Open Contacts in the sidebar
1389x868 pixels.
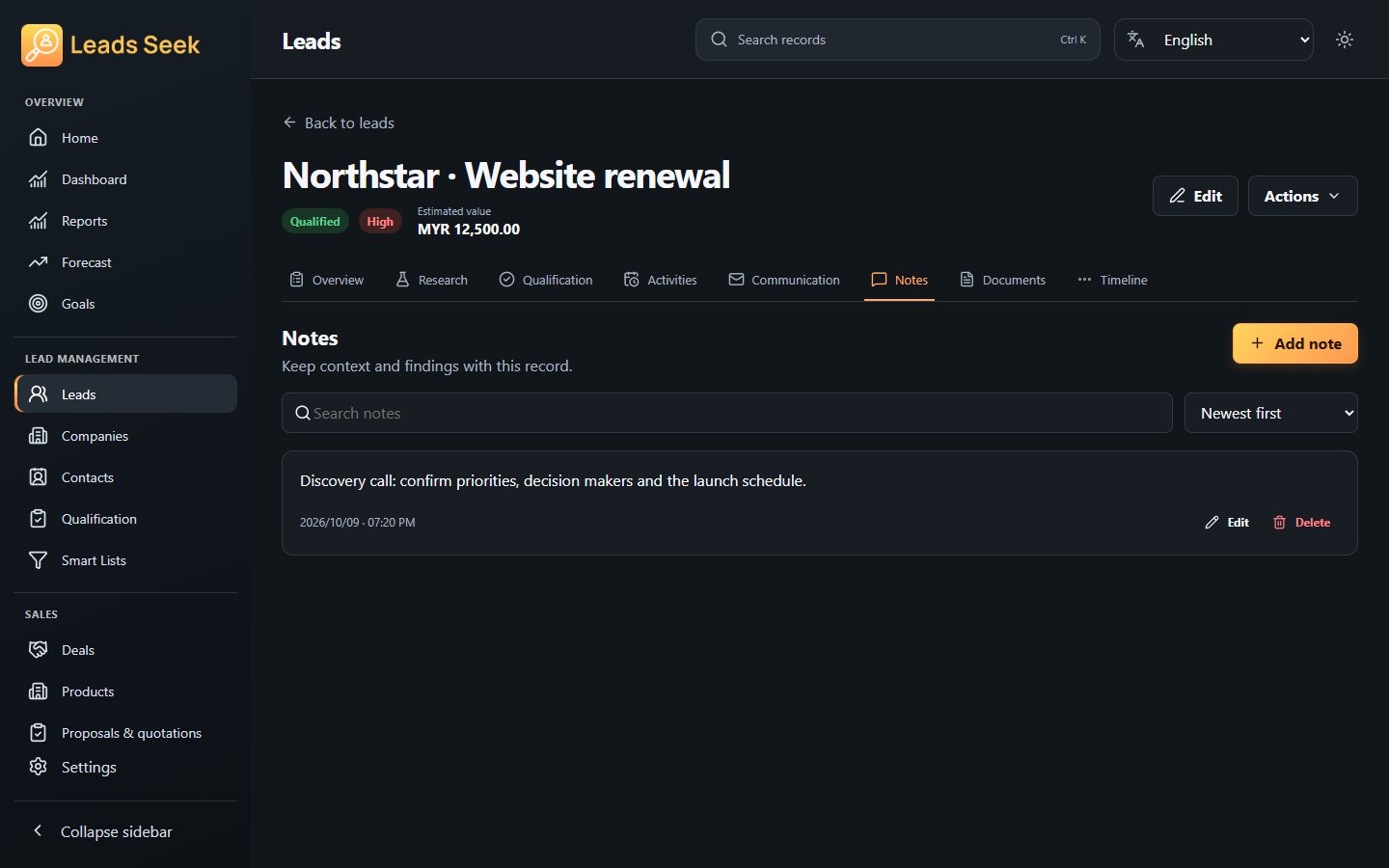click(125, 477)
